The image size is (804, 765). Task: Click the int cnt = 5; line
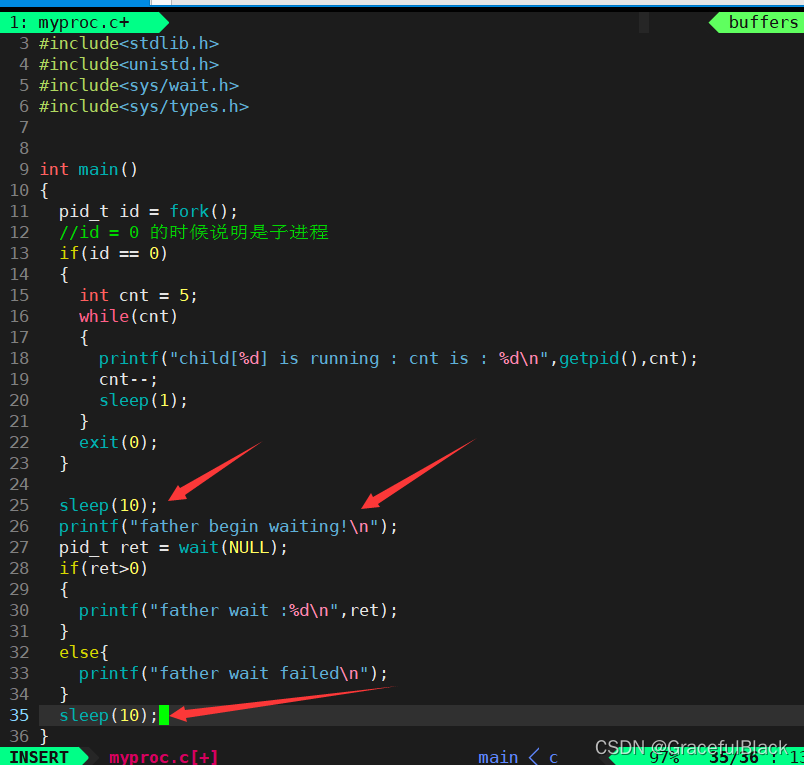(138, 296)
